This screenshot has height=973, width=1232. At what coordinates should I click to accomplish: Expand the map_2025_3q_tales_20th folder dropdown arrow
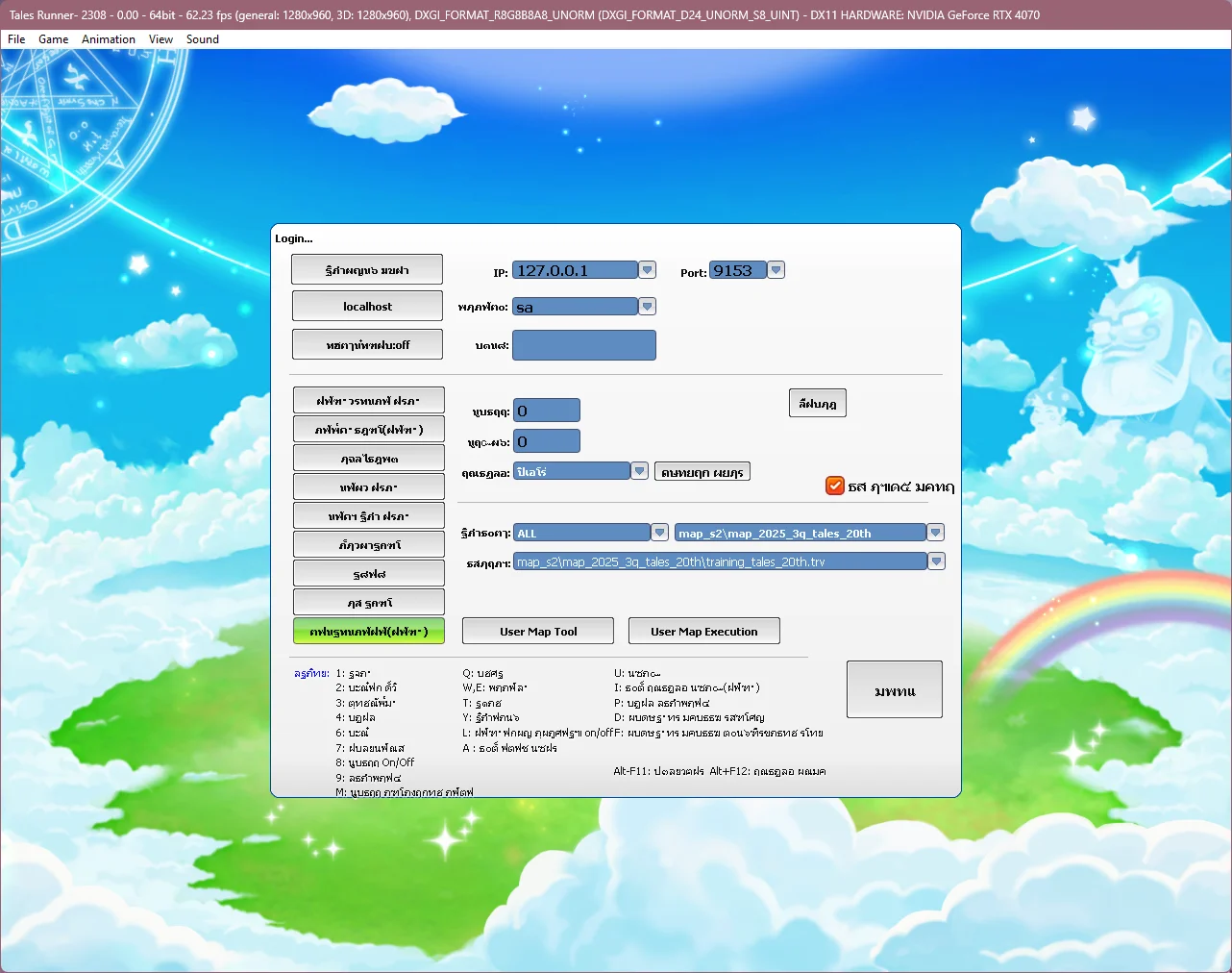[936, 532]
